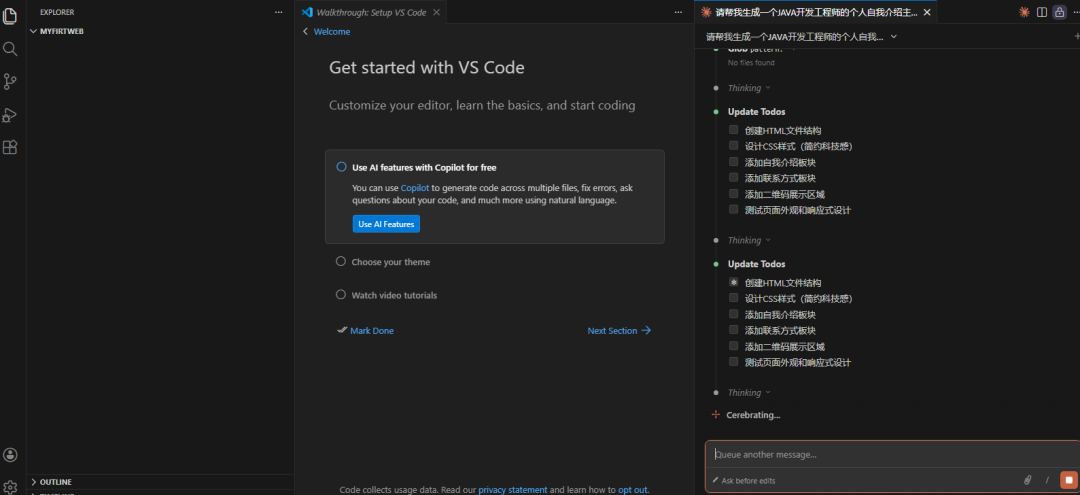Toggle the lock icon at the top right
The width and height of the screenshot is (1080, 495).
(1059, 12)
